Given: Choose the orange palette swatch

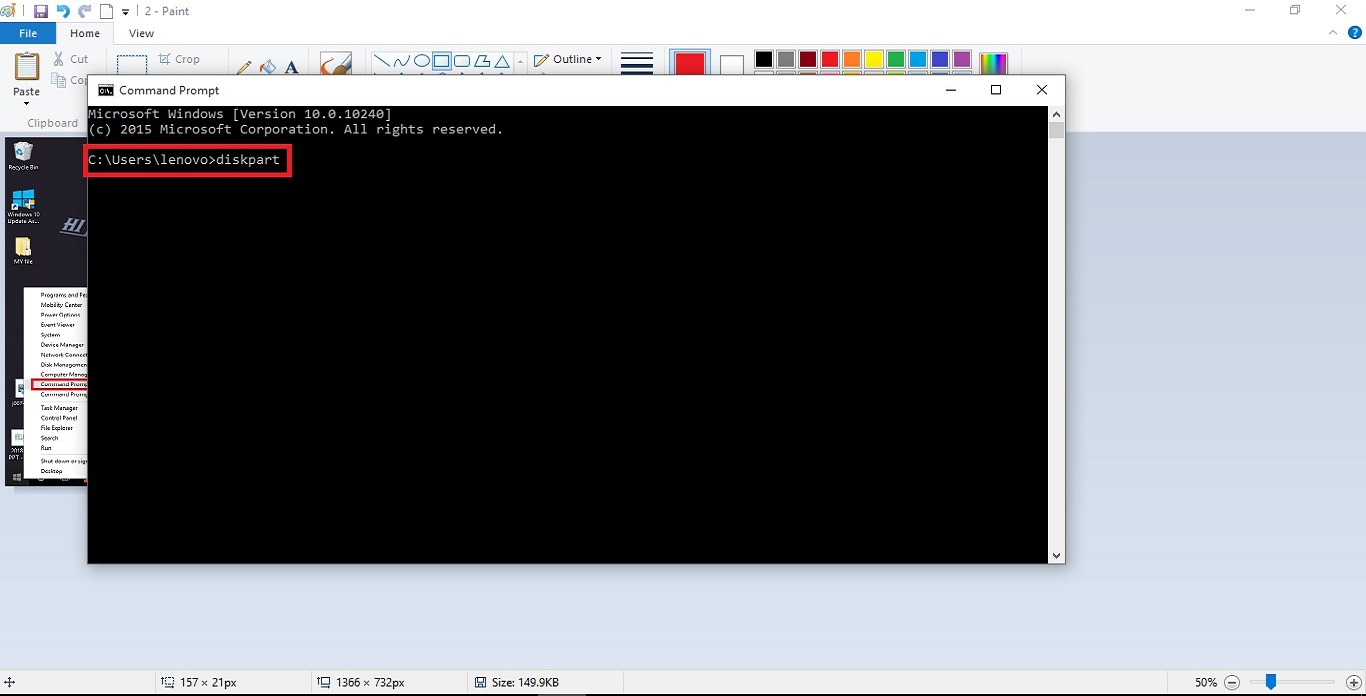Looking at the screenshot, I should pyautogui.click(x=852, y=60).
